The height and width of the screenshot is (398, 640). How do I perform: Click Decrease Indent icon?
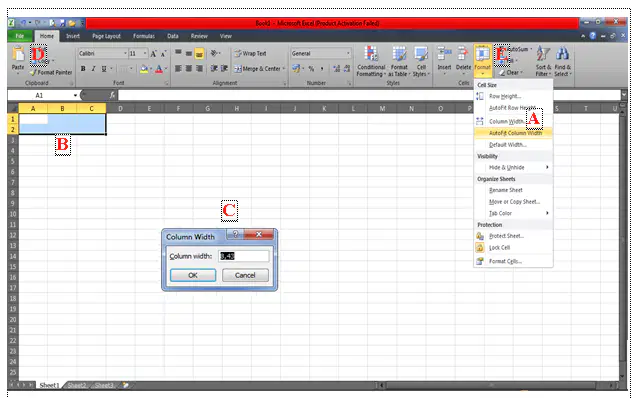click(x=214, y=69)
